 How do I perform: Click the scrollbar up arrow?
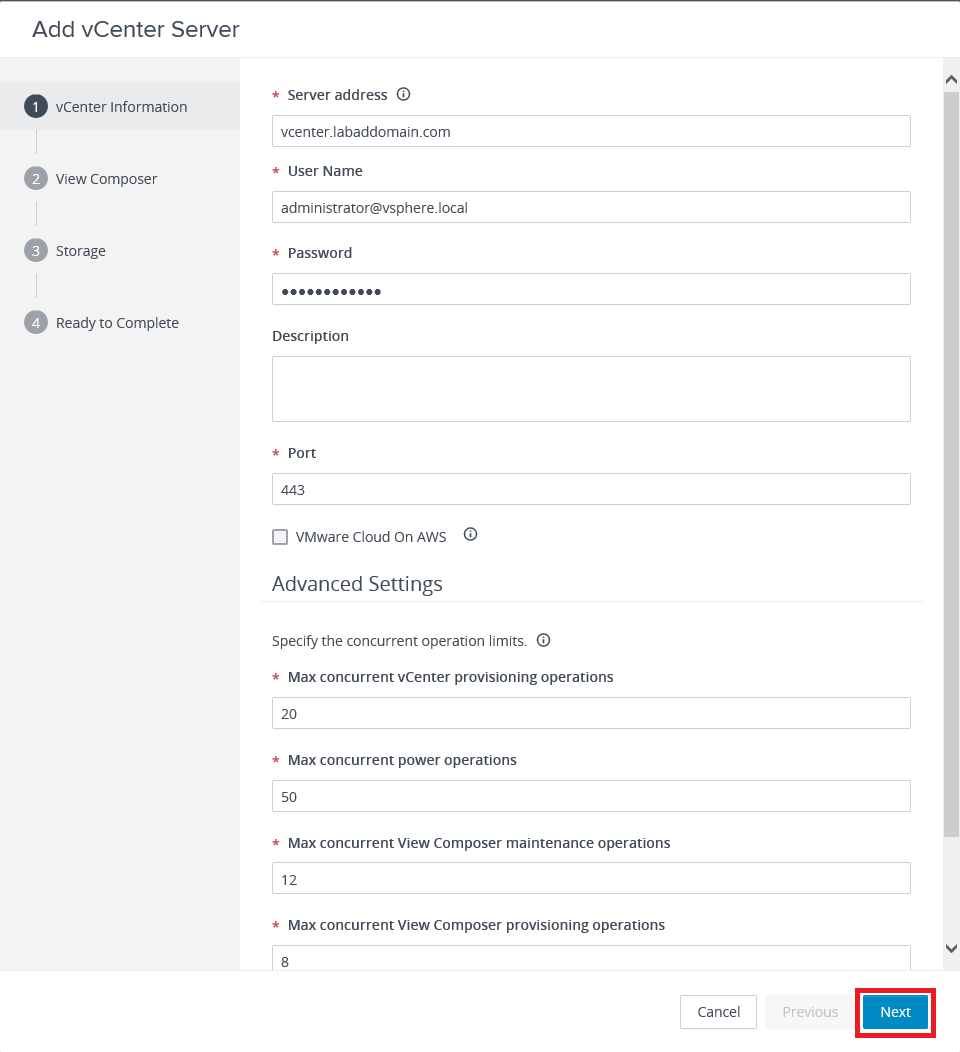tap(951, 78)
